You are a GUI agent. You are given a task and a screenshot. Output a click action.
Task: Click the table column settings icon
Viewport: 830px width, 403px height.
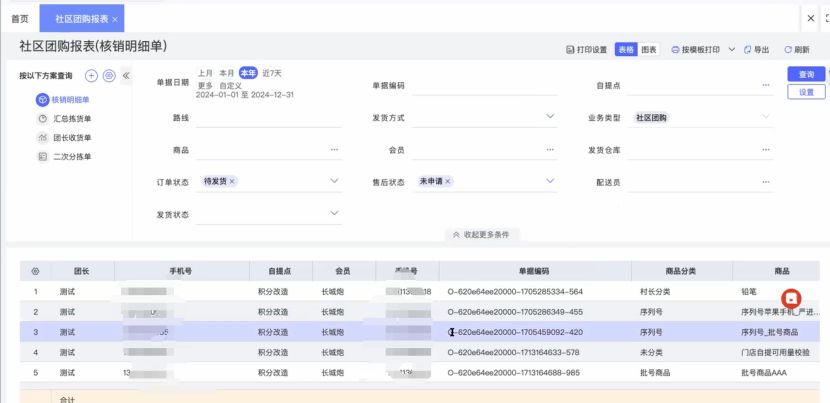point(36,271)
